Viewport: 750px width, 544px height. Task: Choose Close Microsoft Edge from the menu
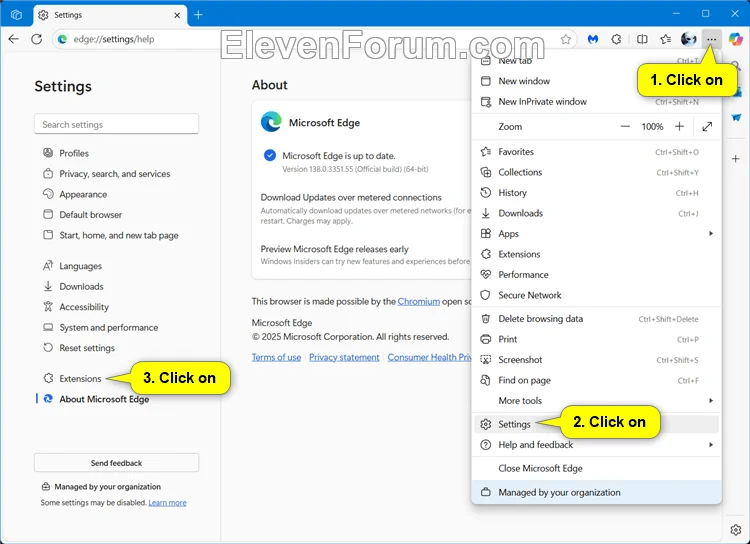(x=596, y=468)
